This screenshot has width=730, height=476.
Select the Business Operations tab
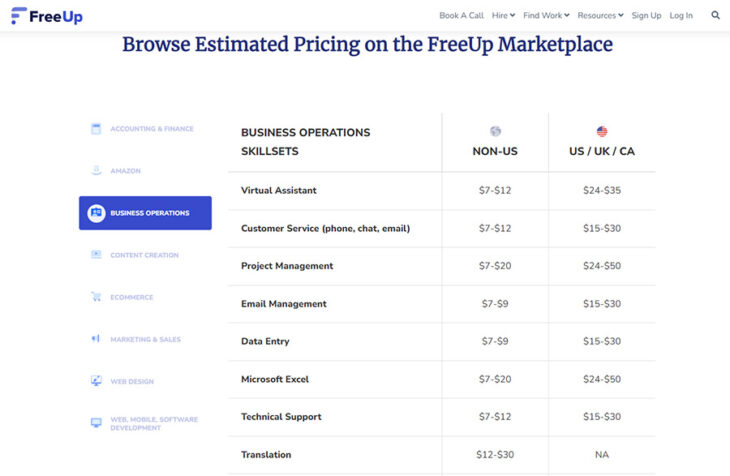[x=145, y=213]
